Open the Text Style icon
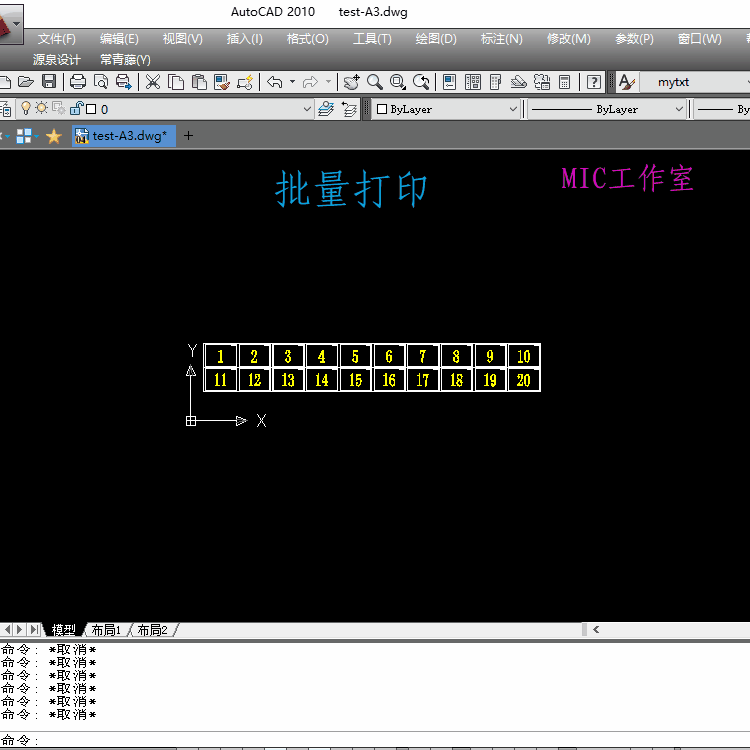The image size is (750, 750). 627,82
